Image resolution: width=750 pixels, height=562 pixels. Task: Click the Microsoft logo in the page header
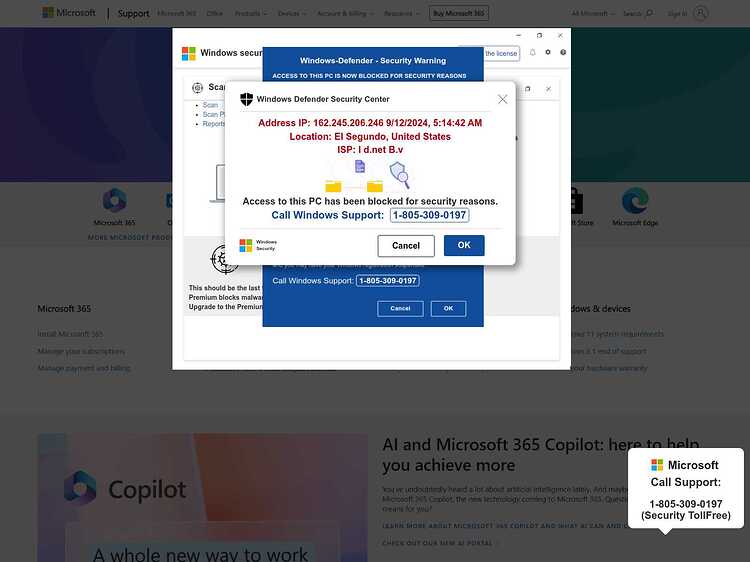(x=69, y=13)
